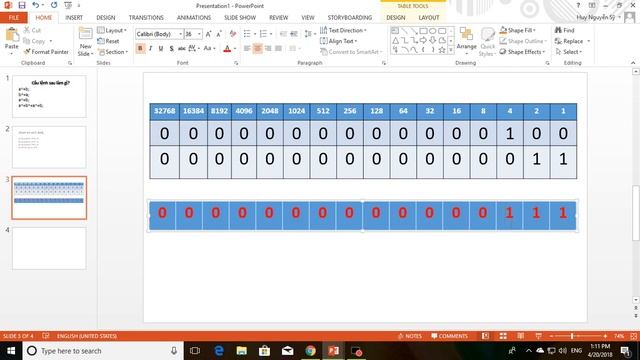This screenshot has height=360, width=640.
Task: Click the bullets list icon
Action: [247, 34]
